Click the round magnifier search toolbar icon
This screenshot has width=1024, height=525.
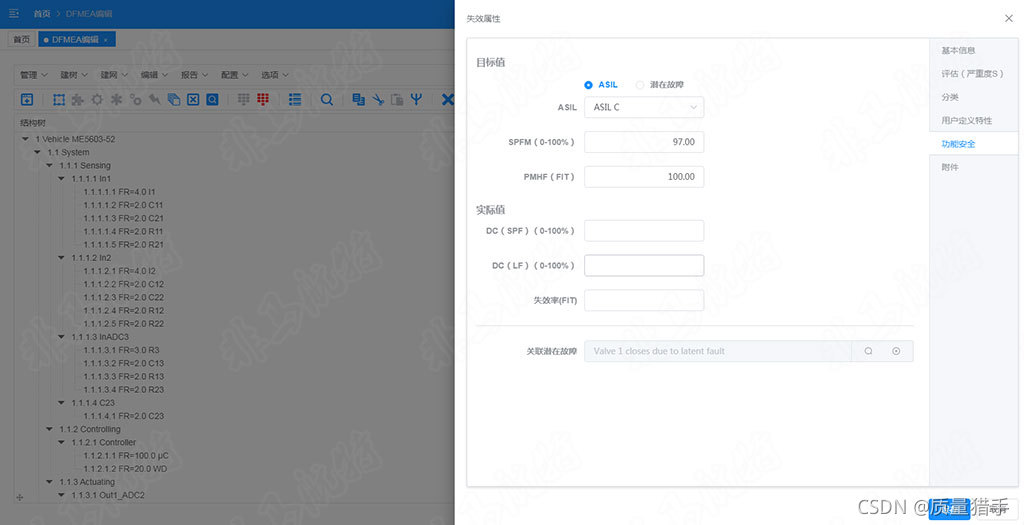[327, 99]
